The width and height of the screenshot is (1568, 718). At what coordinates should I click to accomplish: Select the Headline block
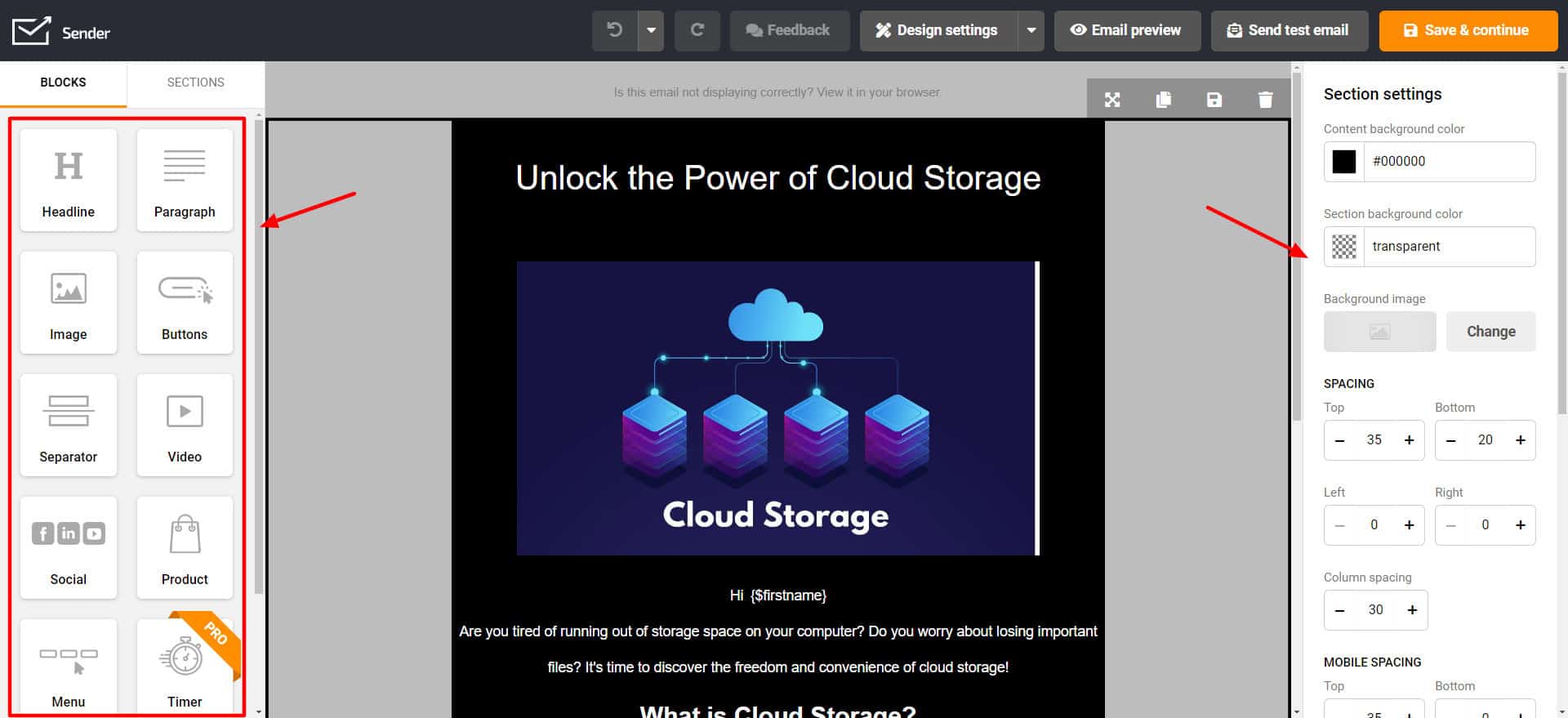pyautogui.click(x=69, y=181)
